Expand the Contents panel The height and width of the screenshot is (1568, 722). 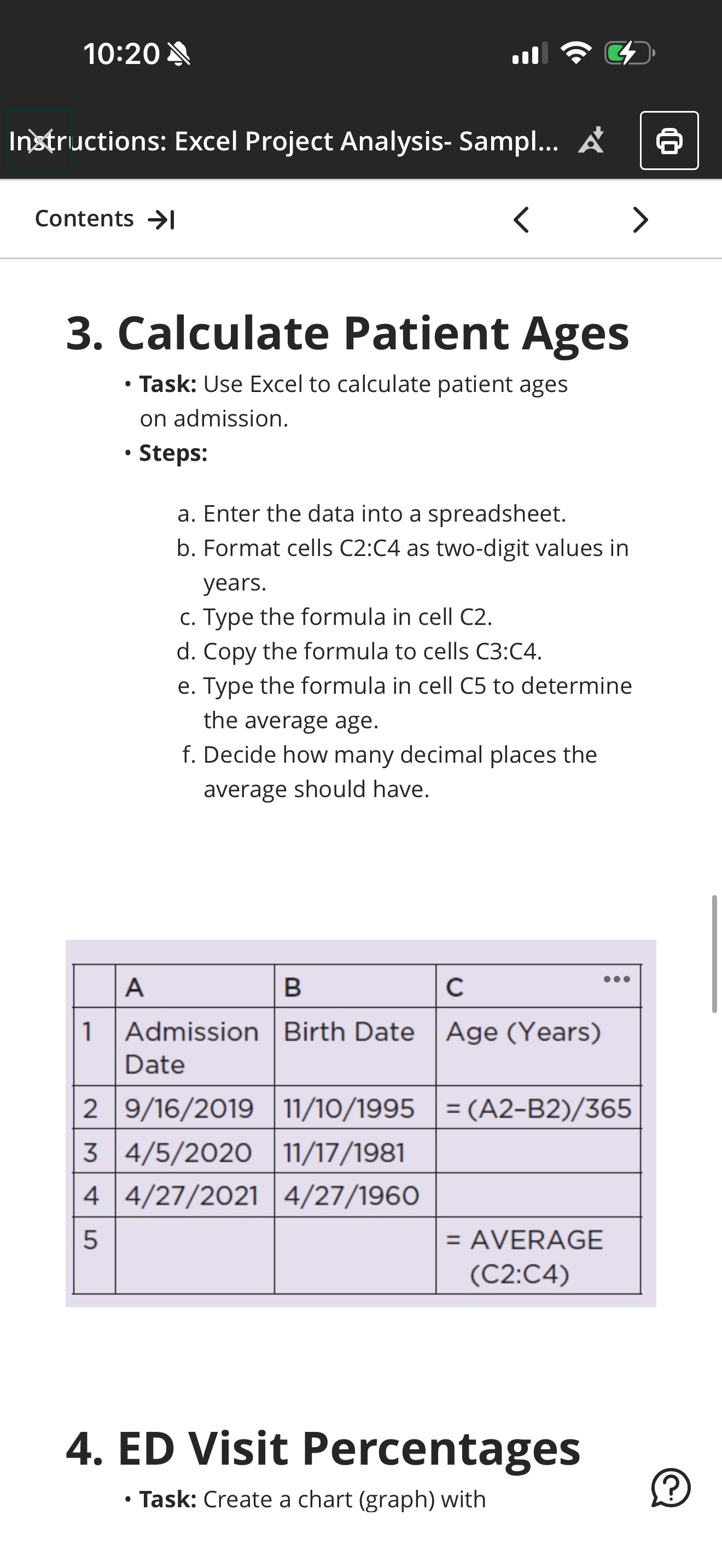point(104,219)
